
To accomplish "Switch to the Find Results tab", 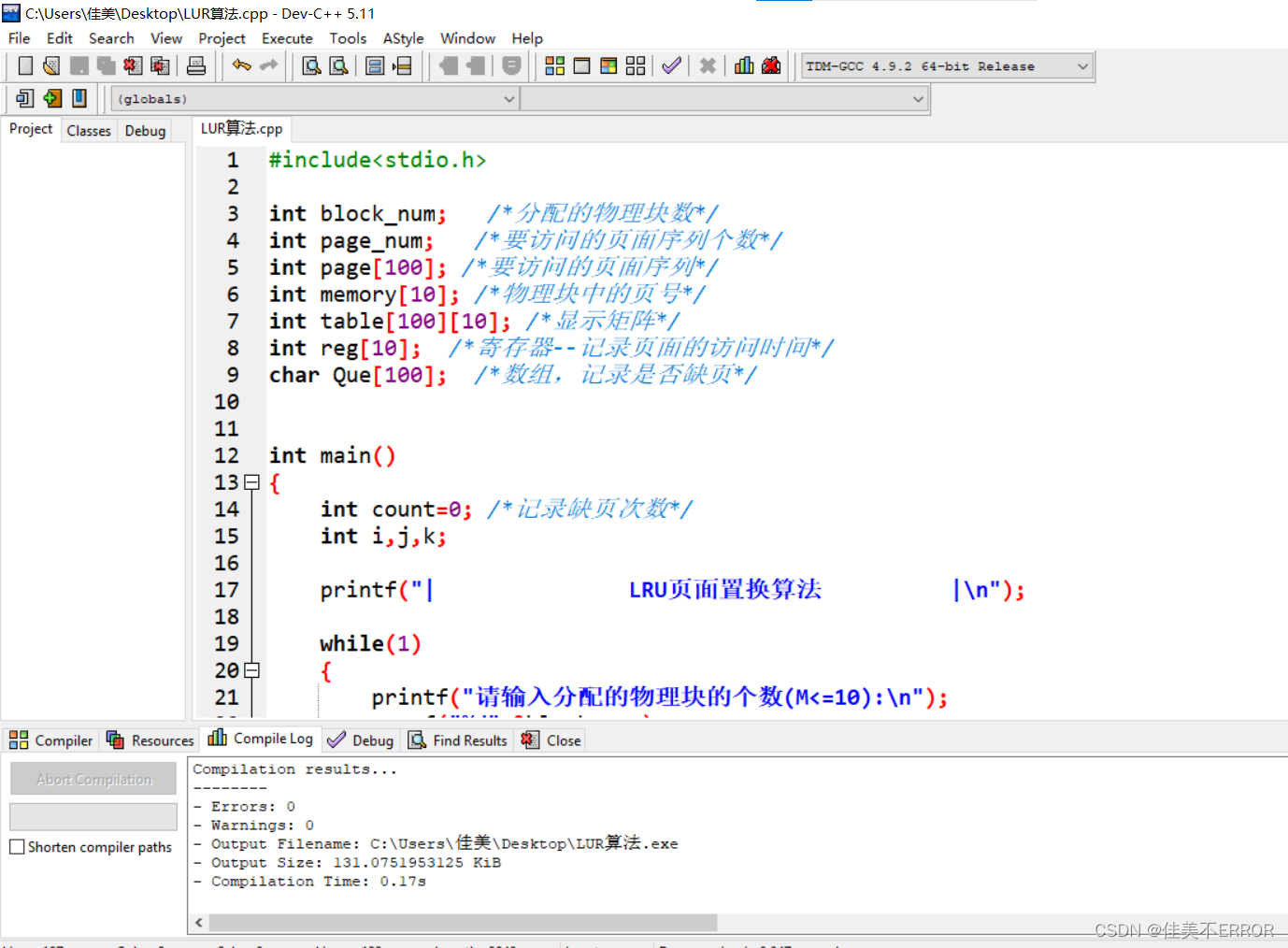I will [x=458, y=740].
